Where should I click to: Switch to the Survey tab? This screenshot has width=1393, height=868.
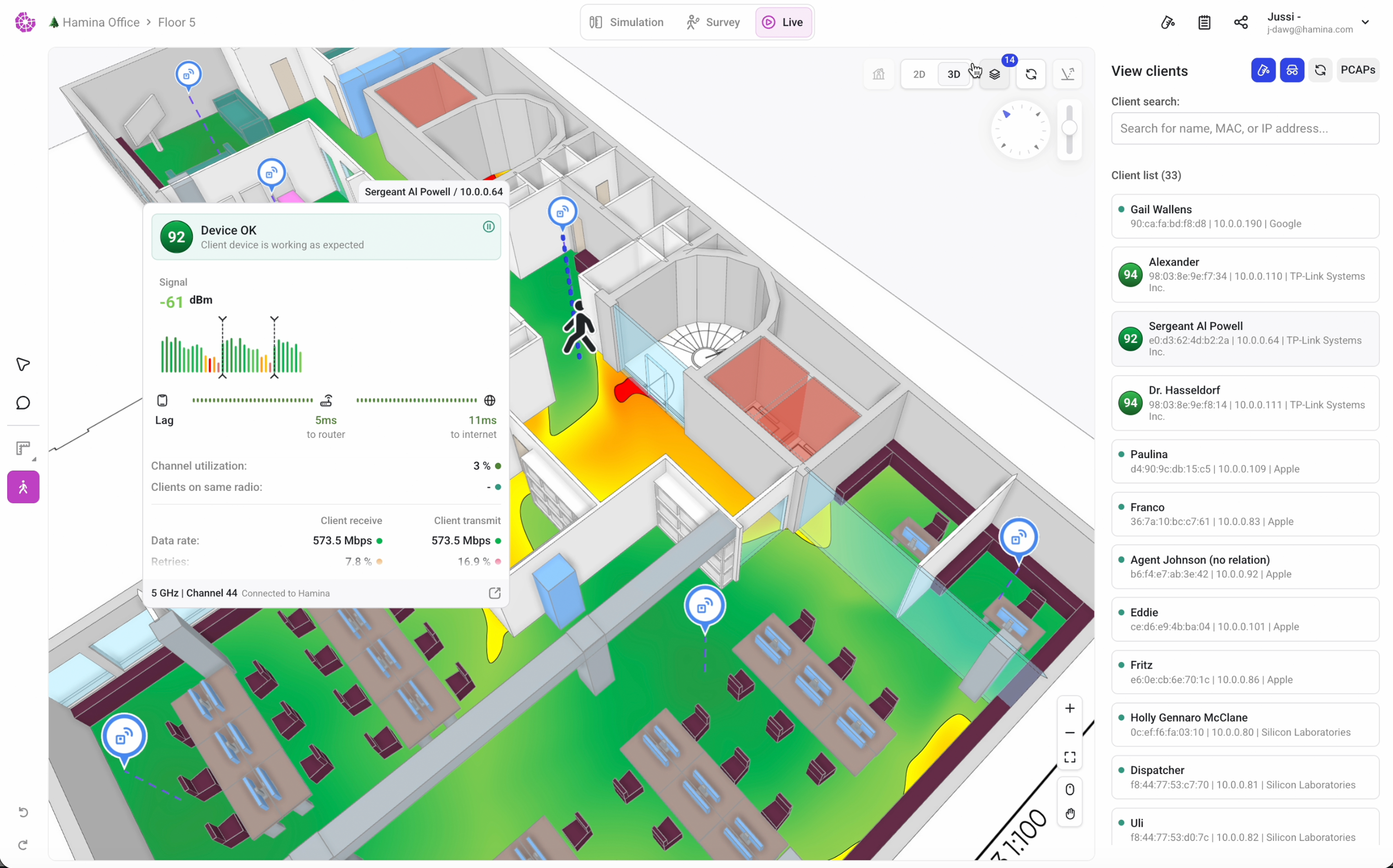(x=713, y=22)
